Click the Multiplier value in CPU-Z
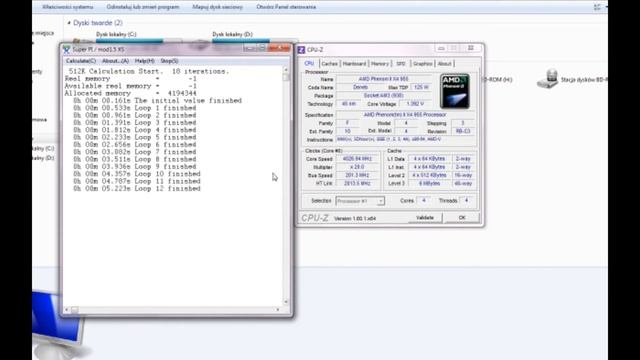640x360 pixels. 357,167
